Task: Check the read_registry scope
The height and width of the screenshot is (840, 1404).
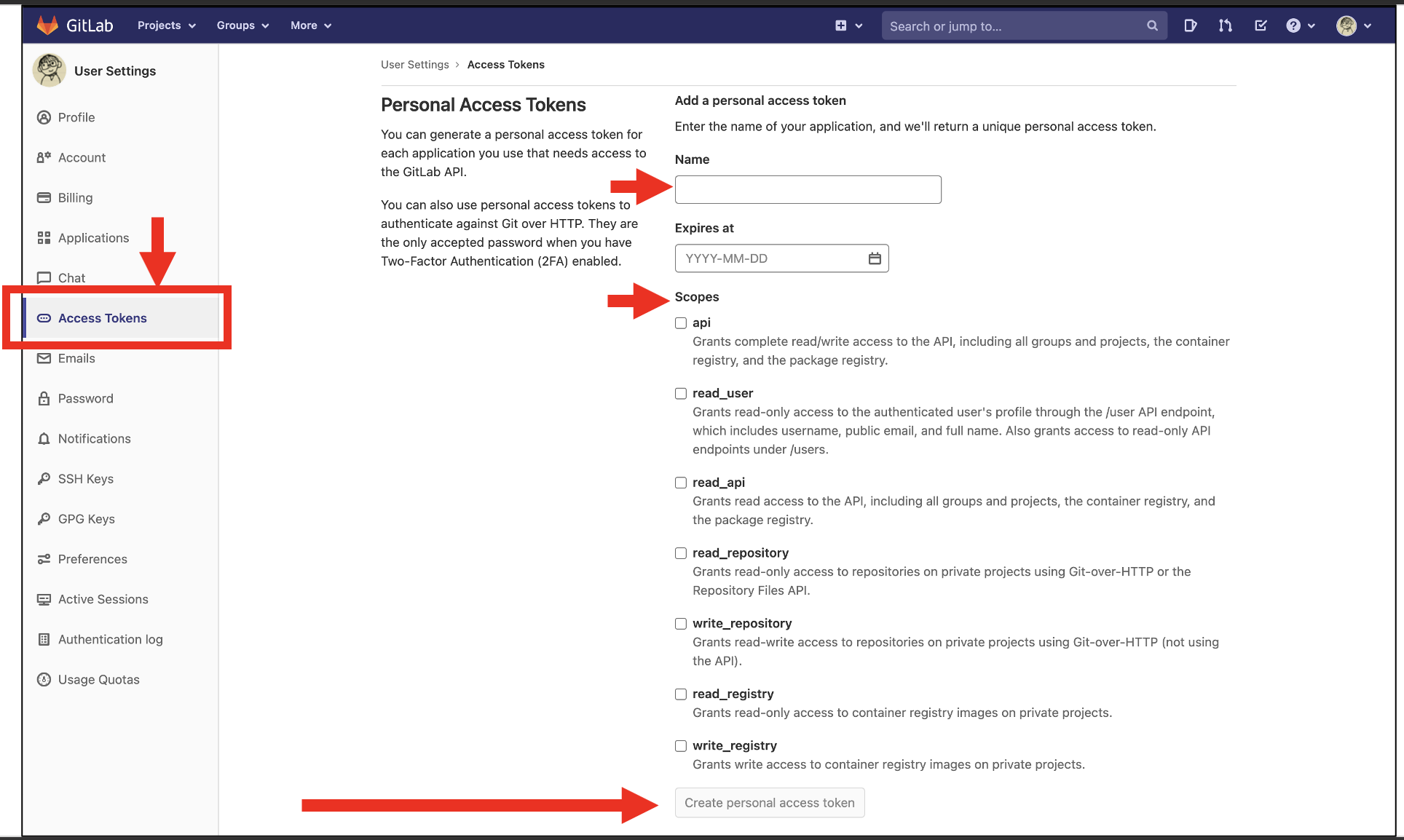Action: point(681,694)
